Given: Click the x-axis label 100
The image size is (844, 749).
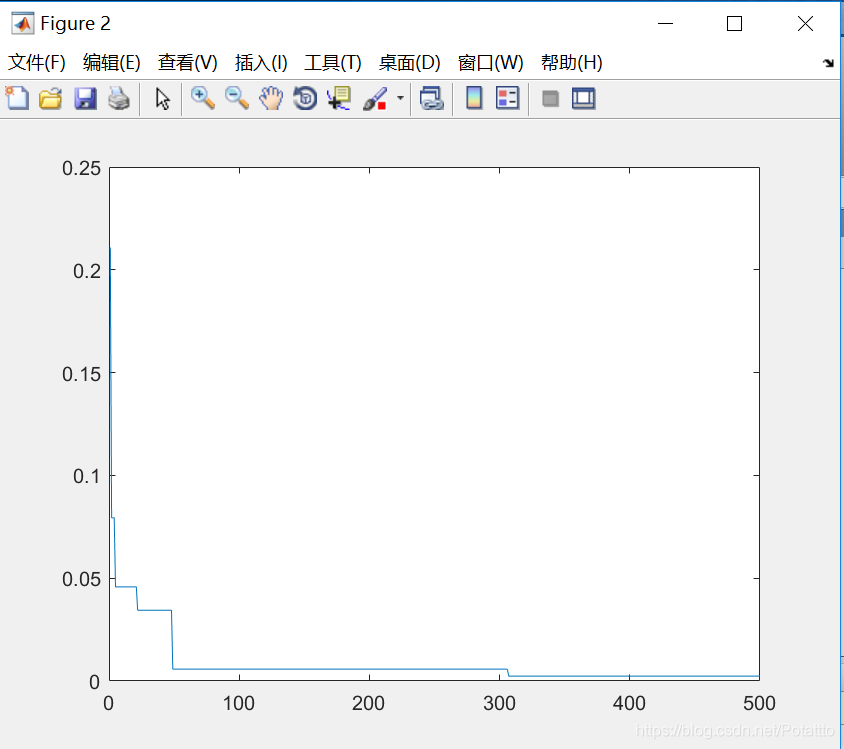Looking at the screenshot, I should (x=238, y=703).
